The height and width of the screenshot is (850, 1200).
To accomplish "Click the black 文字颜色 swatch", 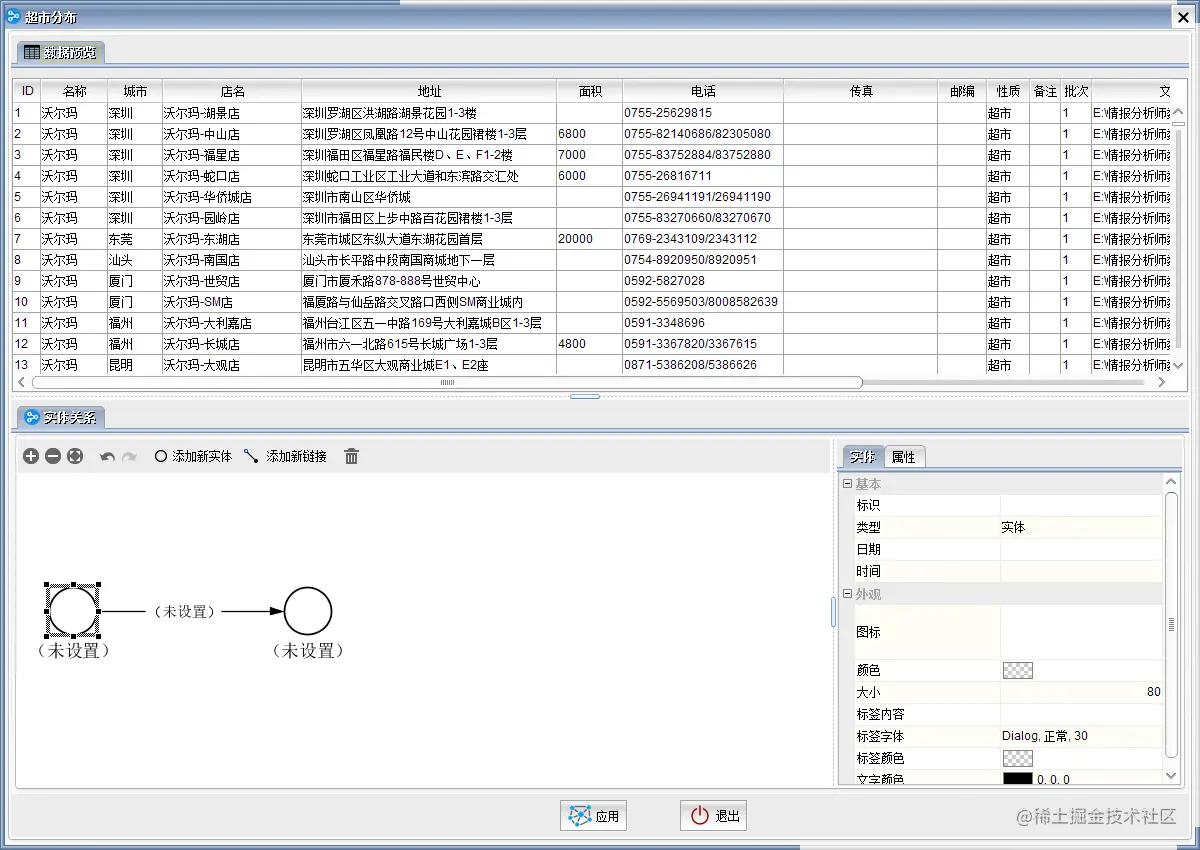I will pyautogui.click(x=1018, y=779).
